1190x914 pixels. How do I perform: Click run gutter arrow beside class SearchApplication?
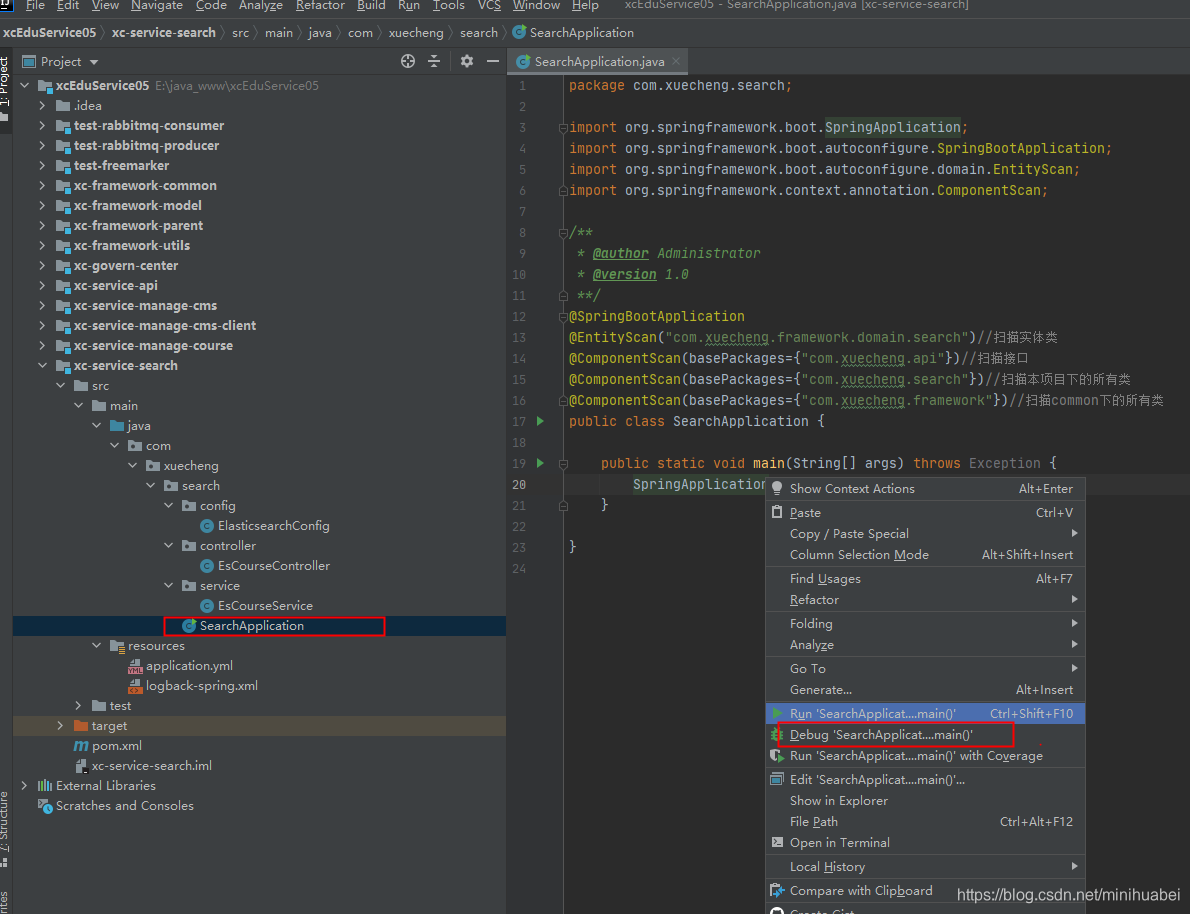tap(540, 421)
